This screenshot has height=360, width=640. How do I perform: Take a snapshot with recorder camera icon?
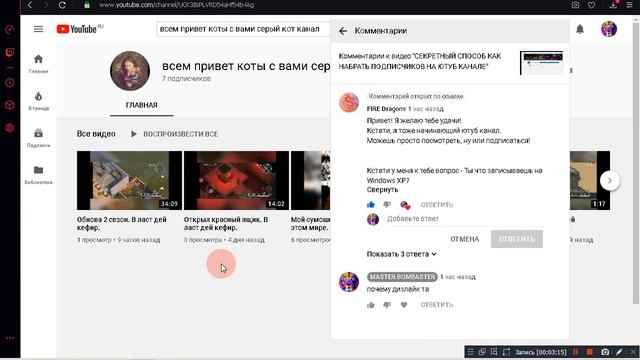605,352
